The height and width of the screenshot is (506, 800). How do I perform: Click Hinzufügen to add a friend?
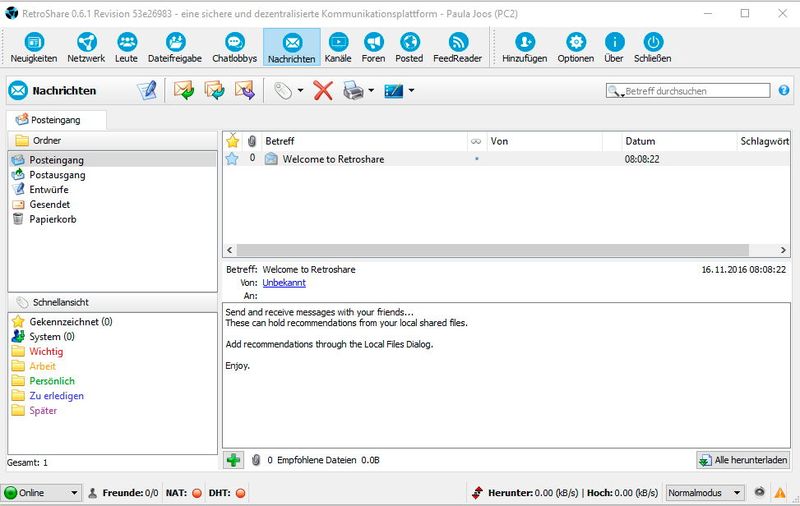point(524,47)
